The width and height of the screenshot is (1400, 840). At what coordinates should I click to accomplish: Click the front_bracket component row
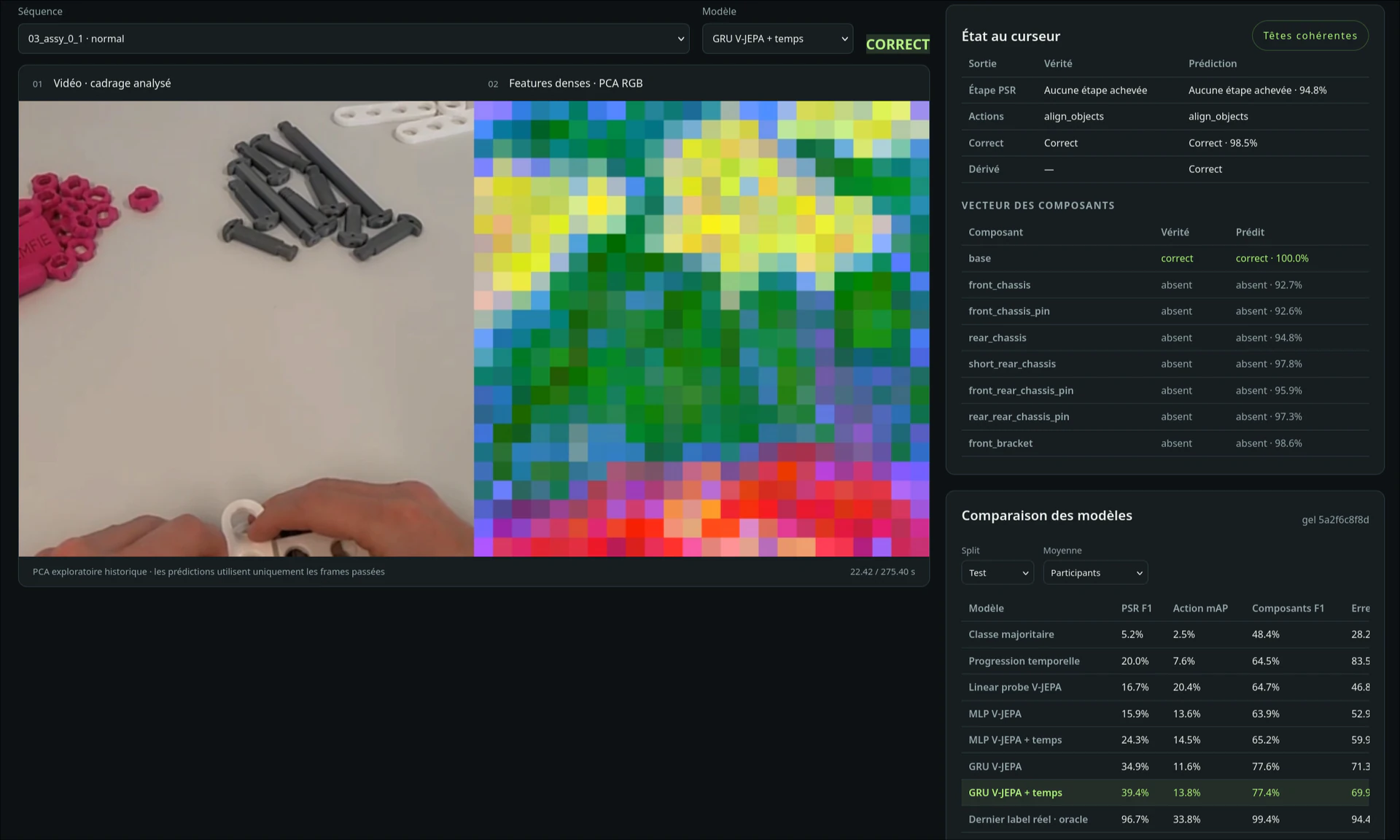[x=1165, y=443]
